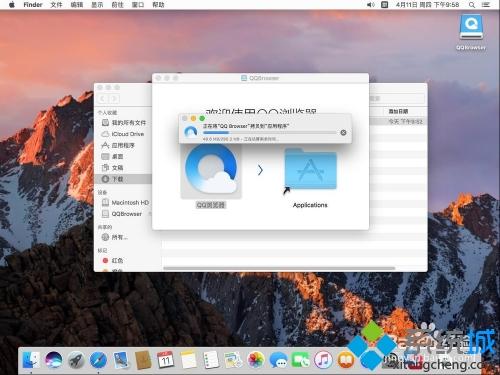Open the 编辑 menu
Image resolution: width=500 pixels, height=375 pixels.
[77, 5]
